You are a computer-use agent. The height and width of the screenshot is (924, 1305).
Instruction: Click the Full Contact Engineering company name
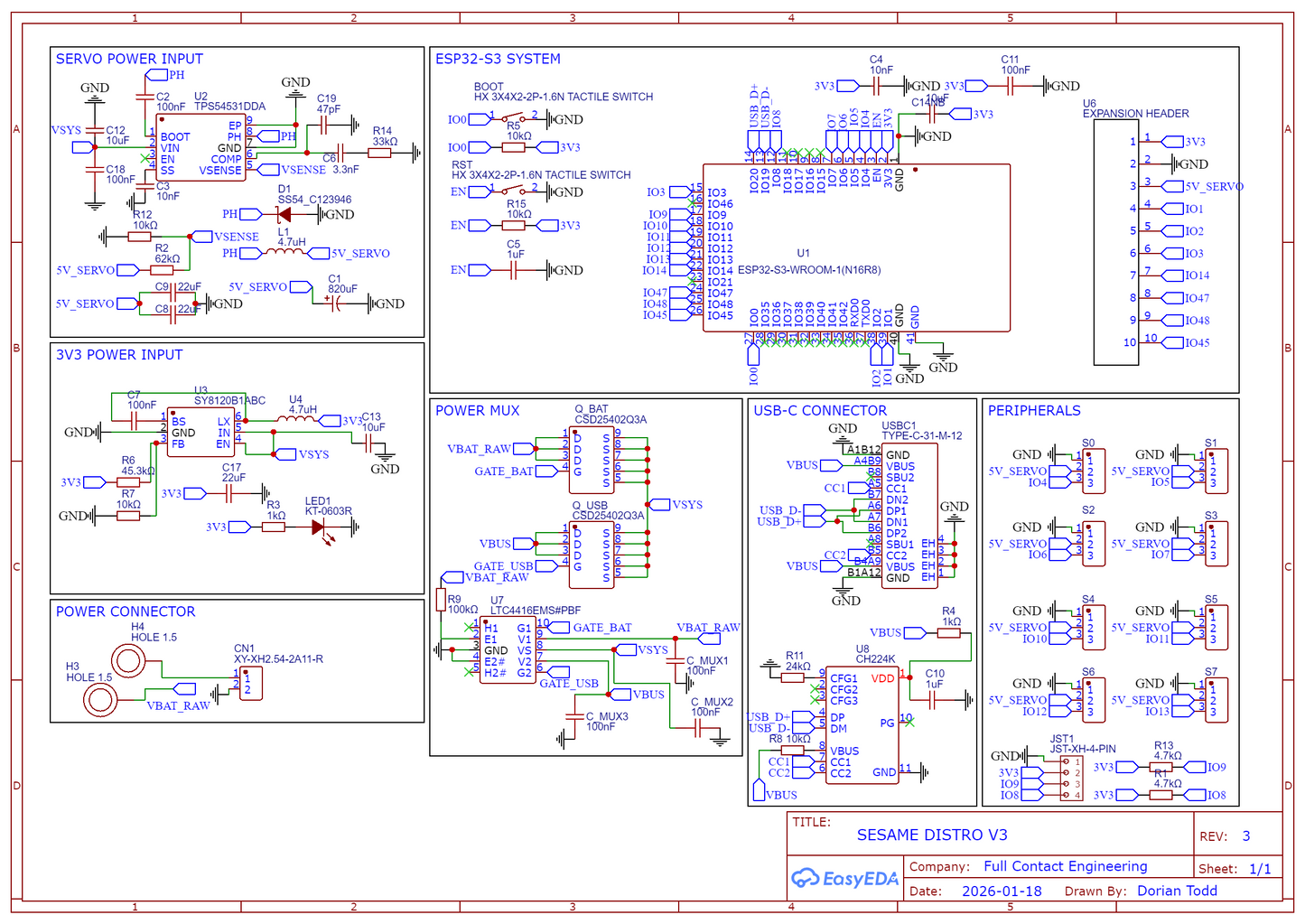1066,866
